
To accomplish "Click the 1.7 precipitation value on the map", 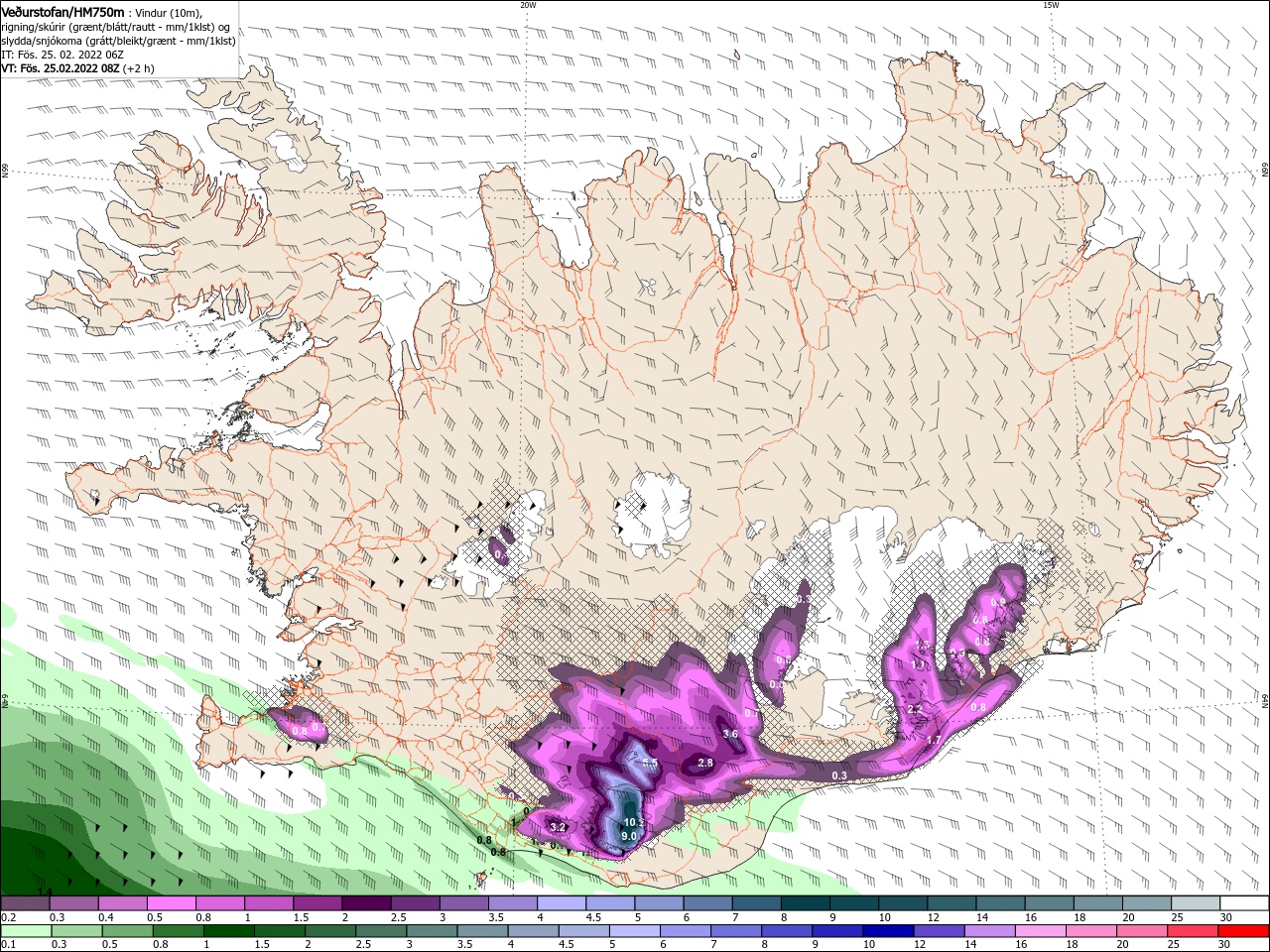I will coord(934,740).
